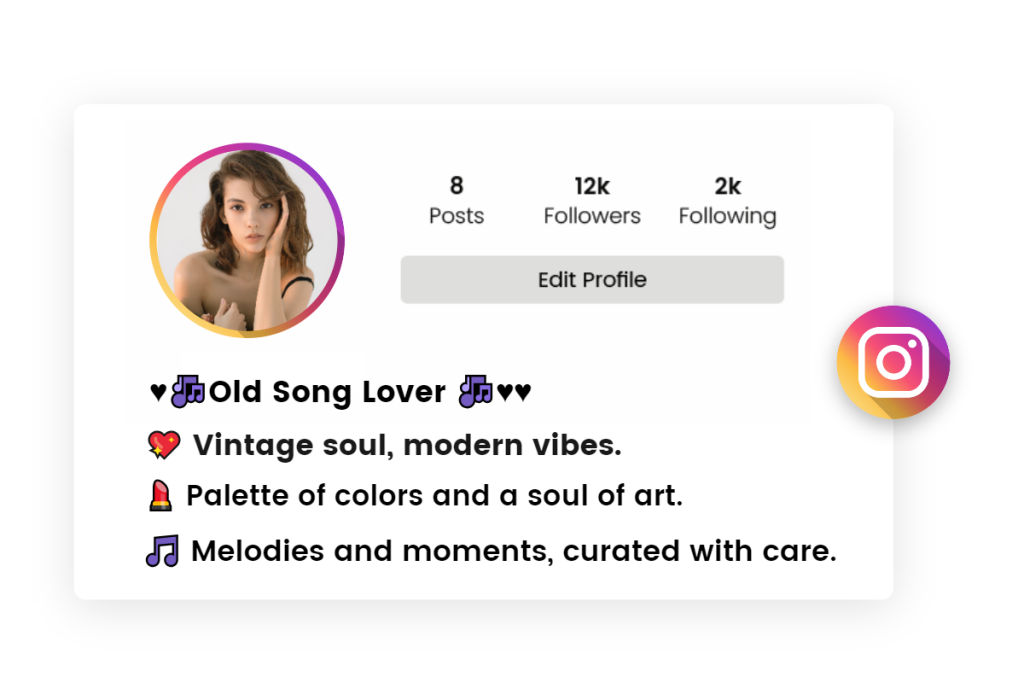Viewport: 1024px width, 683px height.
Task: Click the Edit Profile button
Action: pyautogui.click(x=592, y=279)
